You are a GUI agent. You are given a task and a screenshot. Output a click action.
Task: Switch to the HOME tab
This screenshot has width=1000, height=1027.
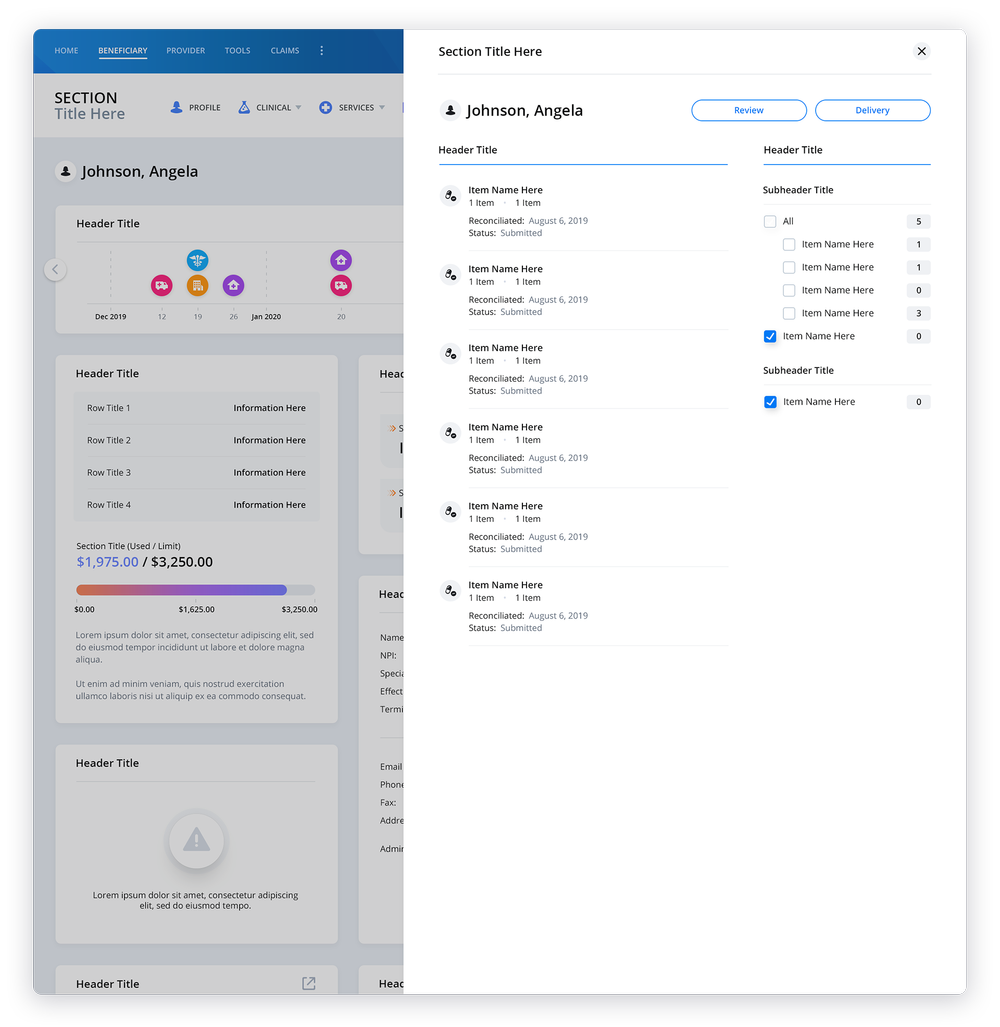click(x=66, y=50)
